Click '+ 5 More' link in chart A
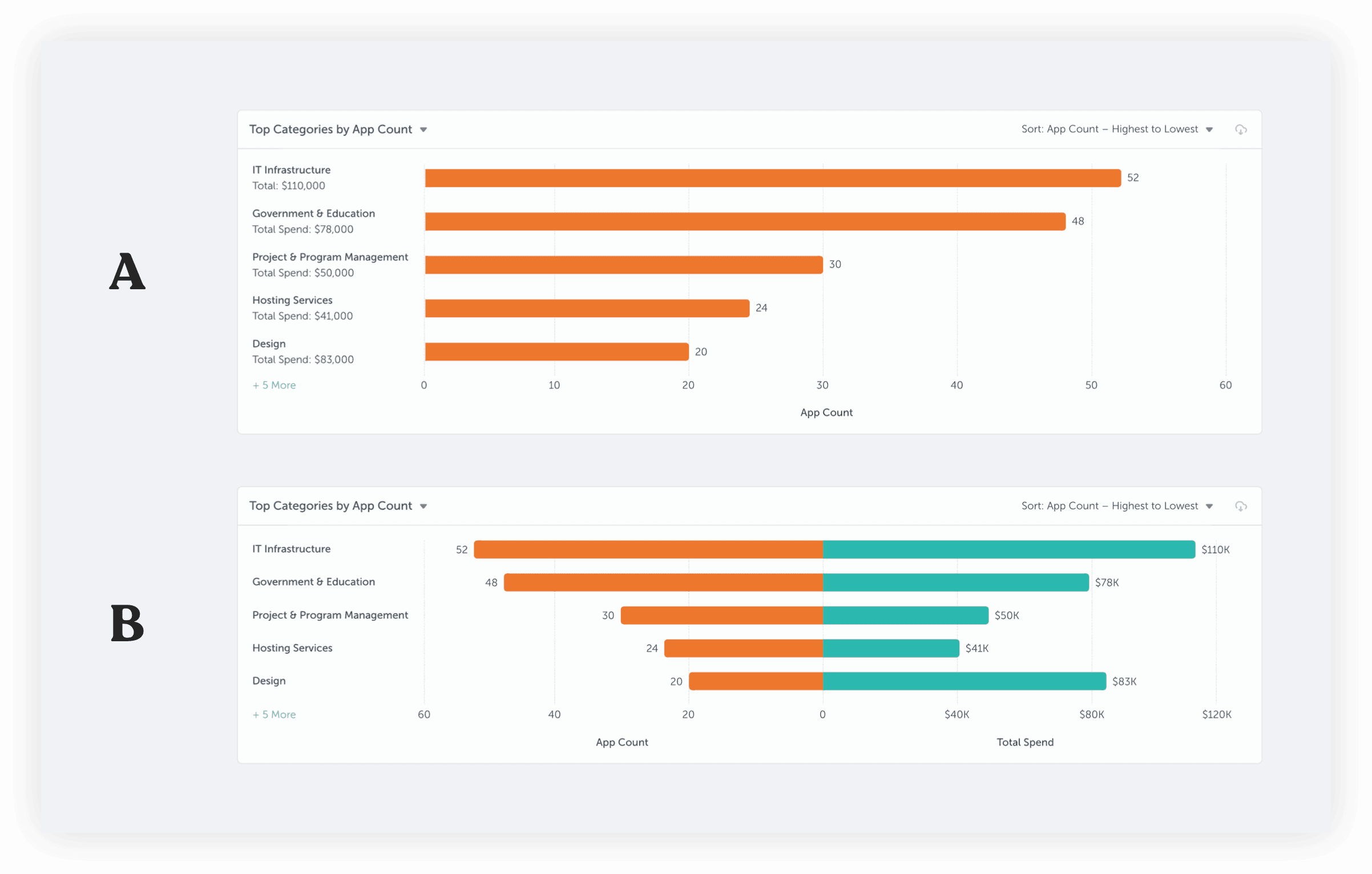The width and height of the screenshot is (1372, 874). tap(275, 385)
